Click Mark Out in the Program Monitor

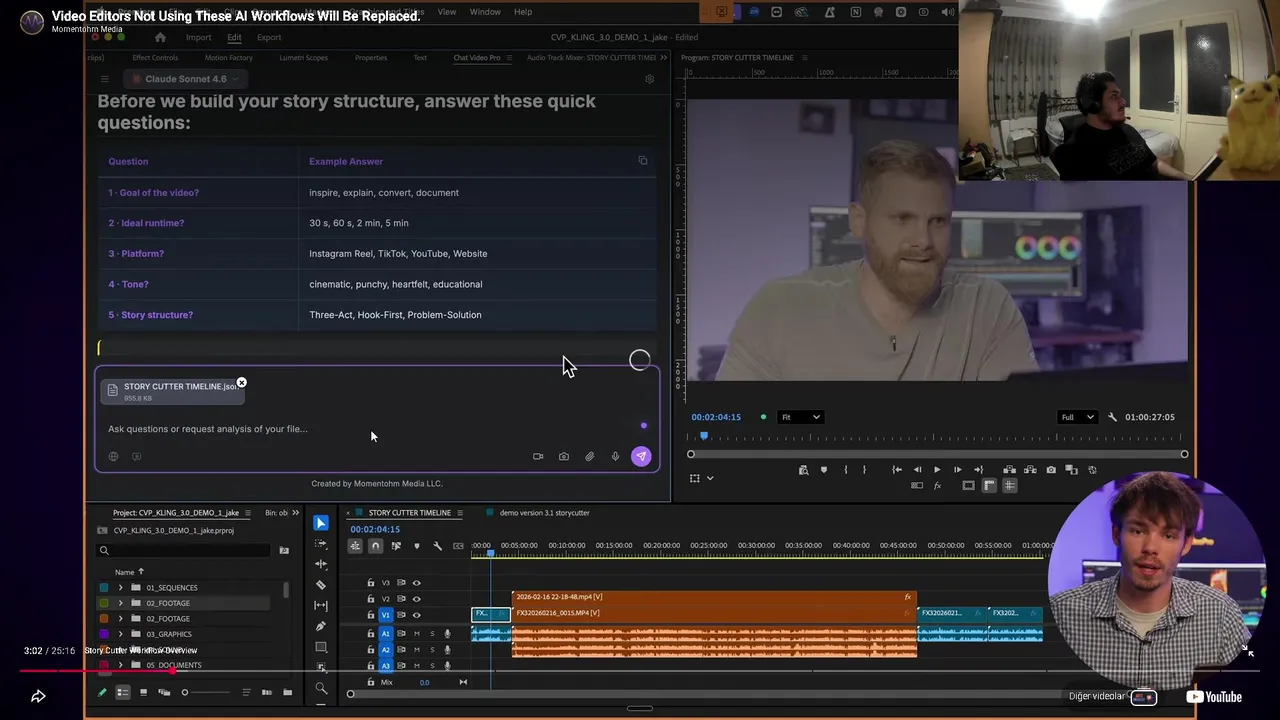point(866,469)
